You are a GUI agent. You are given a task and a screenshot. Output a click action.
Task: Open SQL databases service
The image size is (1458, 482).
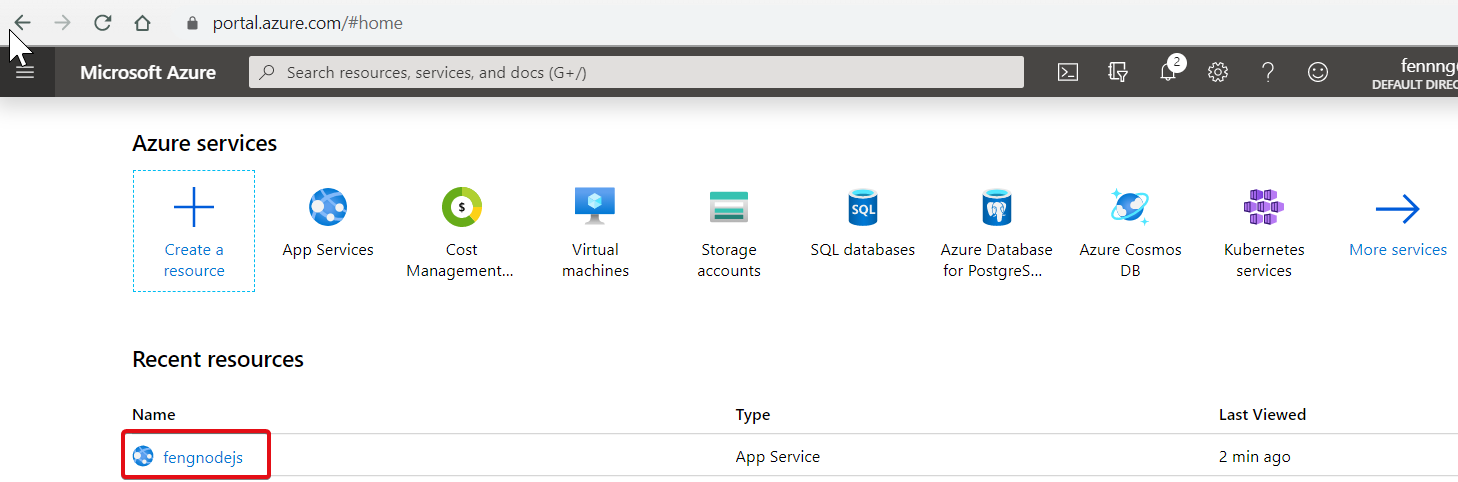coord(862,224)
